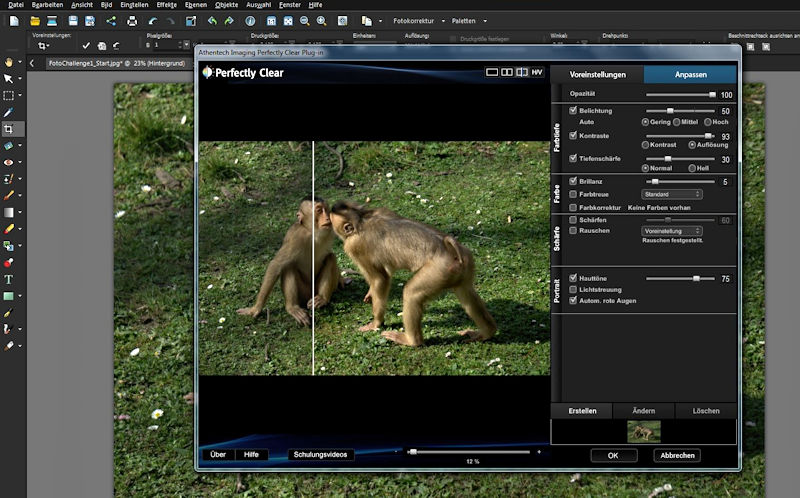
Task: Enable the Schärfen checkbox
Action: pos(573,219)
